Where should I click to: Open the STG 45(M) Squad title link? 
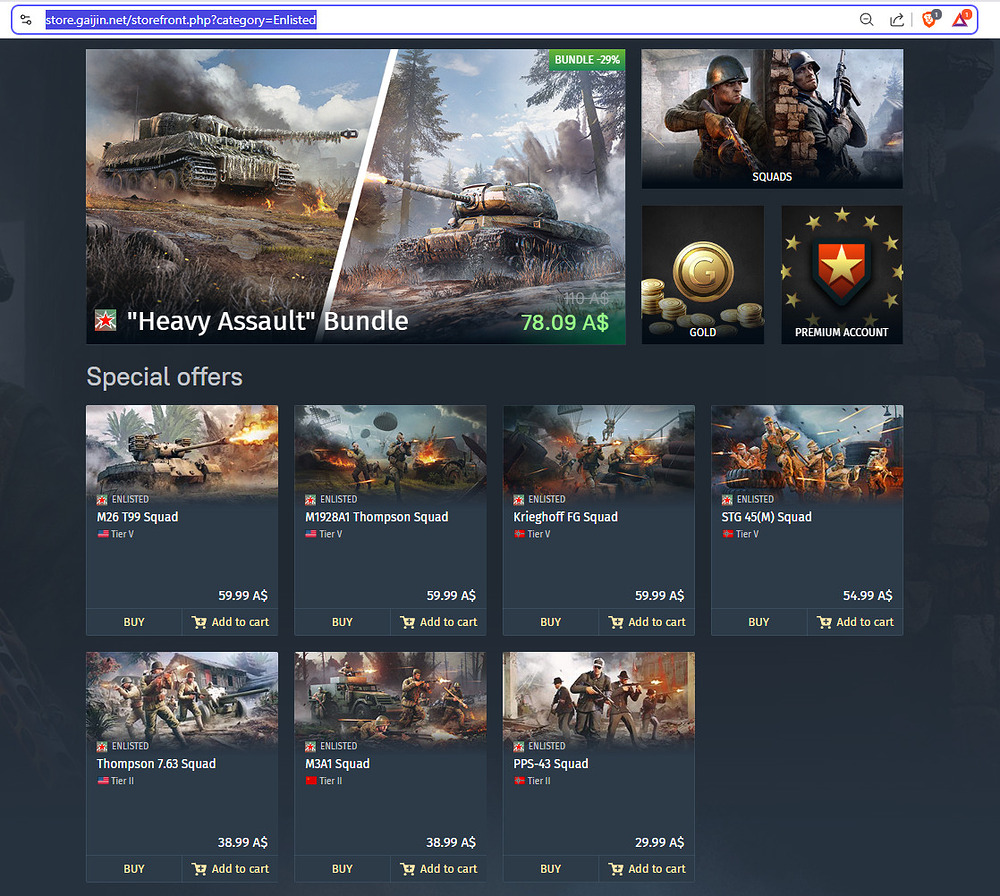pos(766,517)
